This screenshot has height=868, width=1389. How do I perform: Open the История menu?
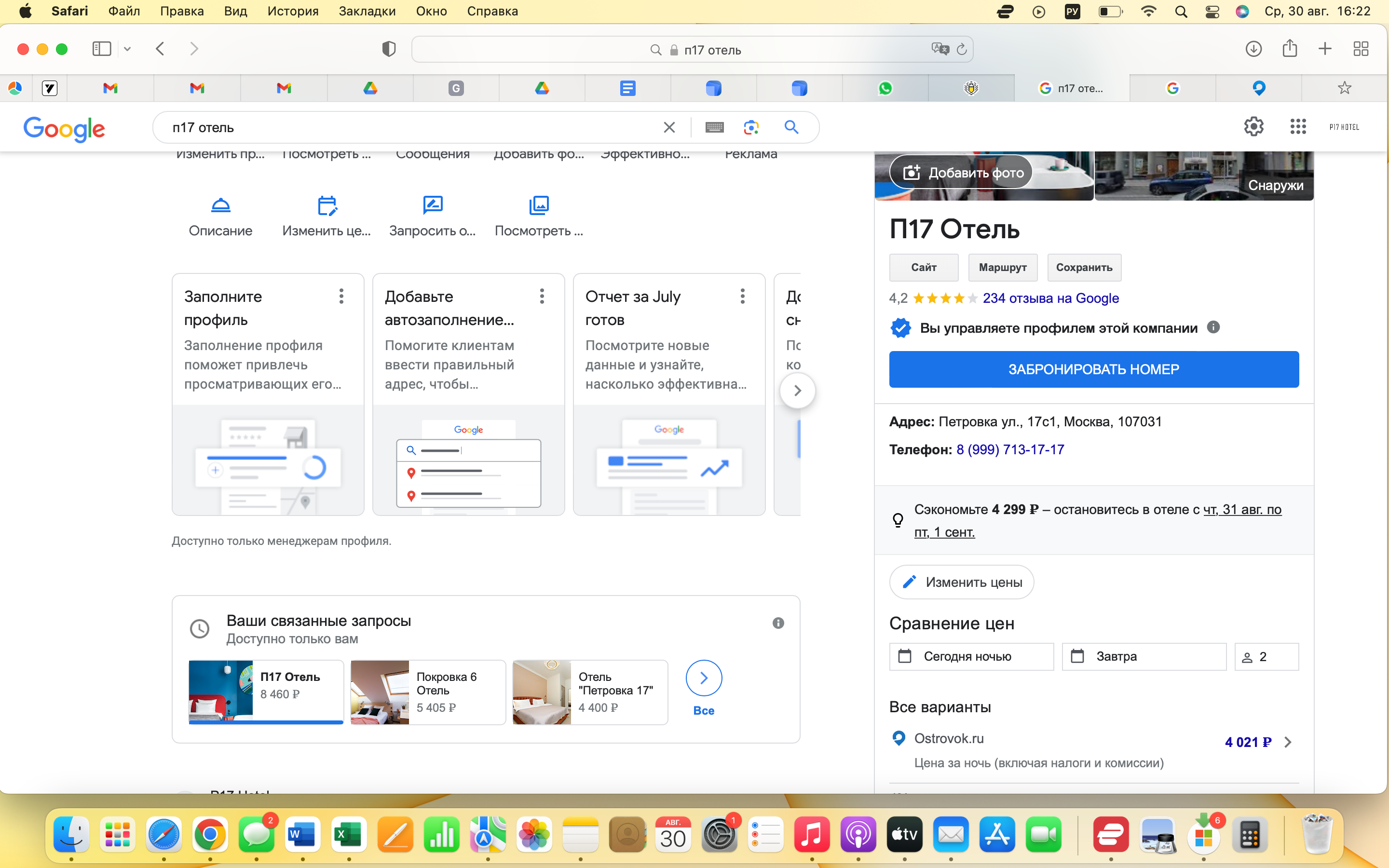click(x=293, y=11)
